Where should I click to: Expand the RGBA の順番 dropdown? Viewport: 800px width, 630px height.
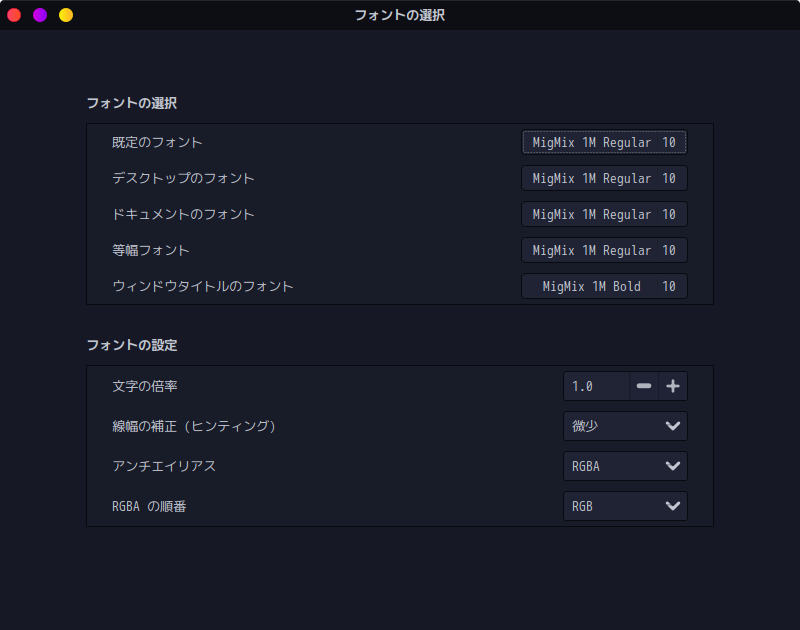[x=625, y=506]
